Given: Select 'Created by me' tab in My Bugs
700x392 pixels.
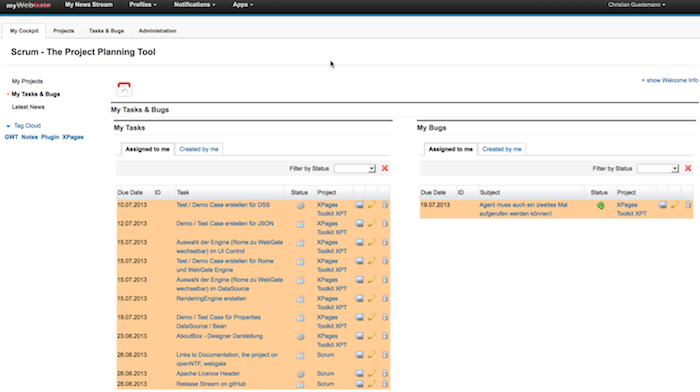Looking at the screenshot, I should 502,149.
